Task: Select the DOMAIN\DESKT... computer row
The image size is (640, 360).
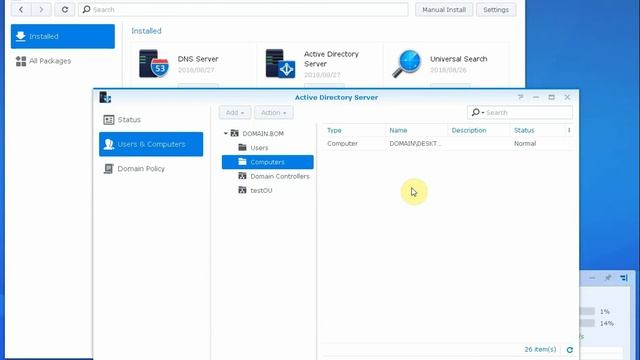Action: click(448, 144)
